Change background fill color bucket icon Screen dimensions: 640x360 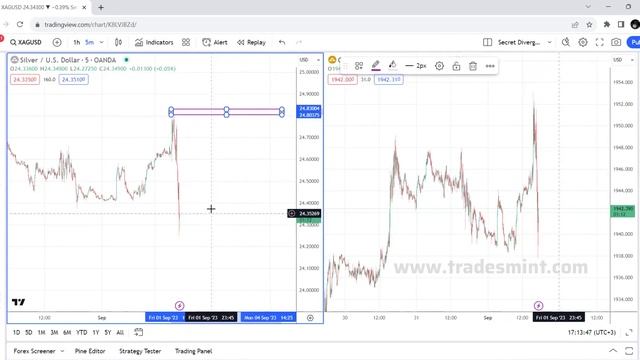pyautogui.click(x=392, y=66)
